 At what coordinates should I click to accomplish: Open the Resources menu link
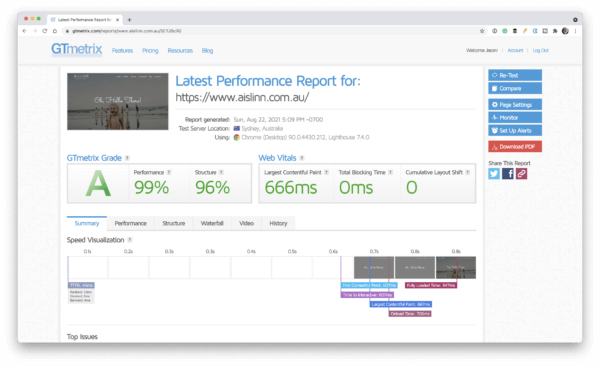(x=180, y=51)
